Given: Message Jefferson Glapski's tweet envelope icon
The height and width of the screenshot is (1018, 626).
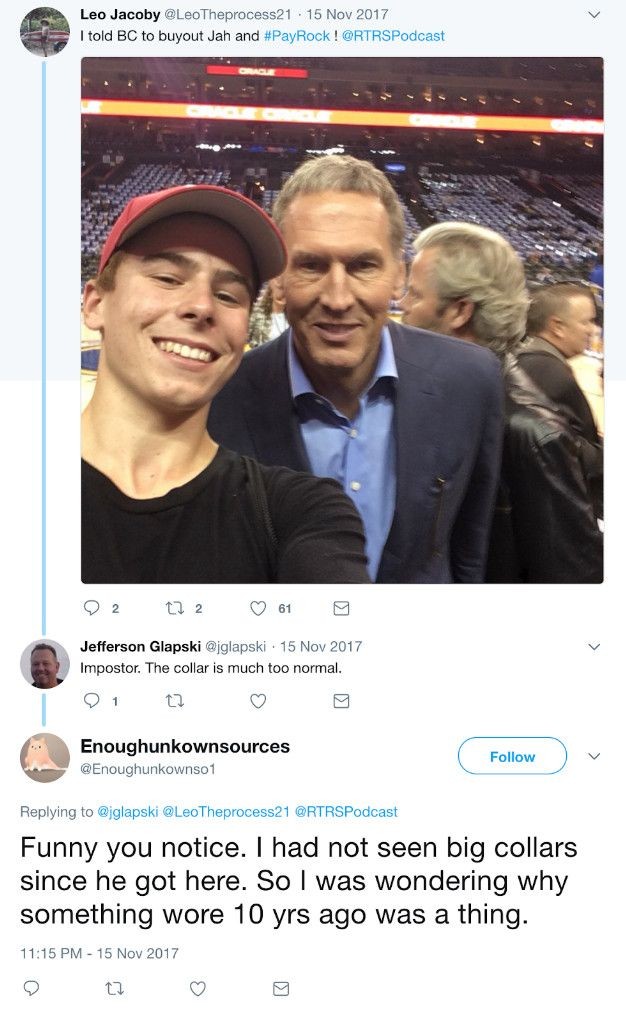Looking at the screenshot, I should (341, 701).
